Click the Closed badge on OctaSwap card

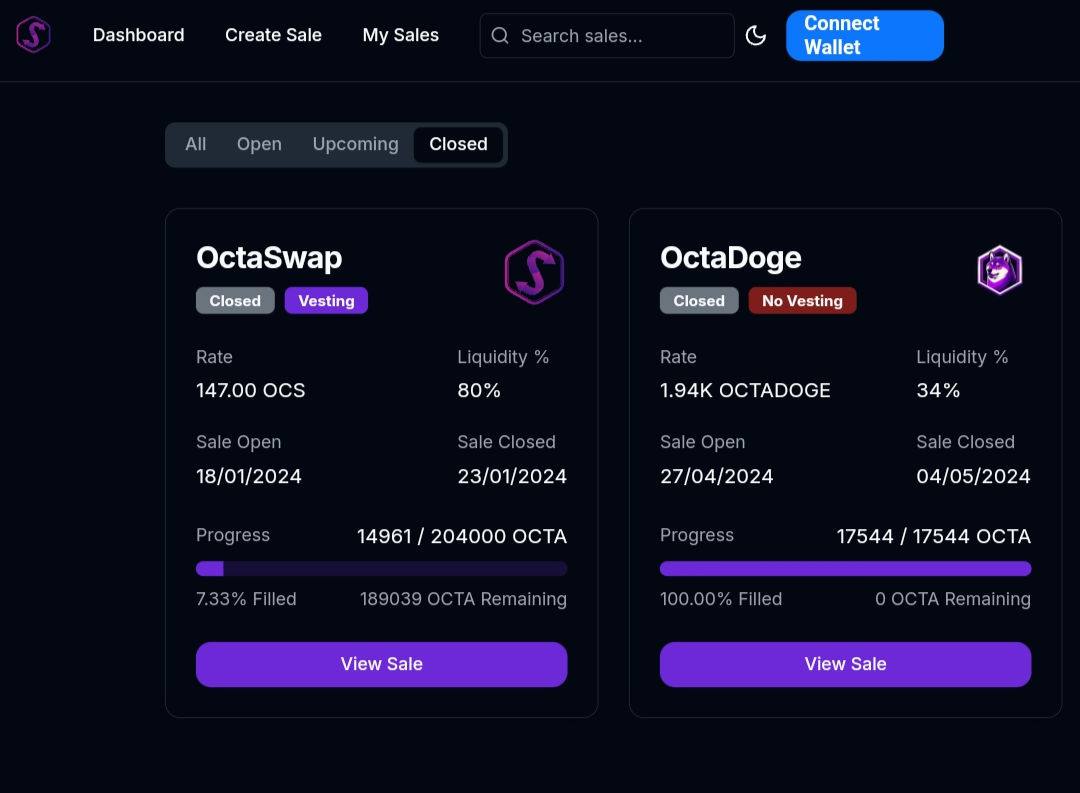tap(235, 301)
